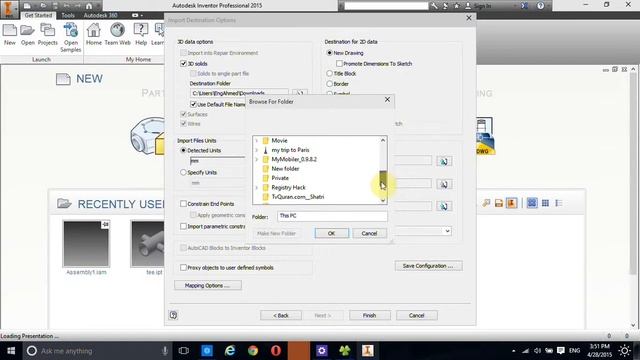This screenshot has width=640, height=360.
Task: Enable Import parametric constraints checkbox
Action: click(183, 226)
